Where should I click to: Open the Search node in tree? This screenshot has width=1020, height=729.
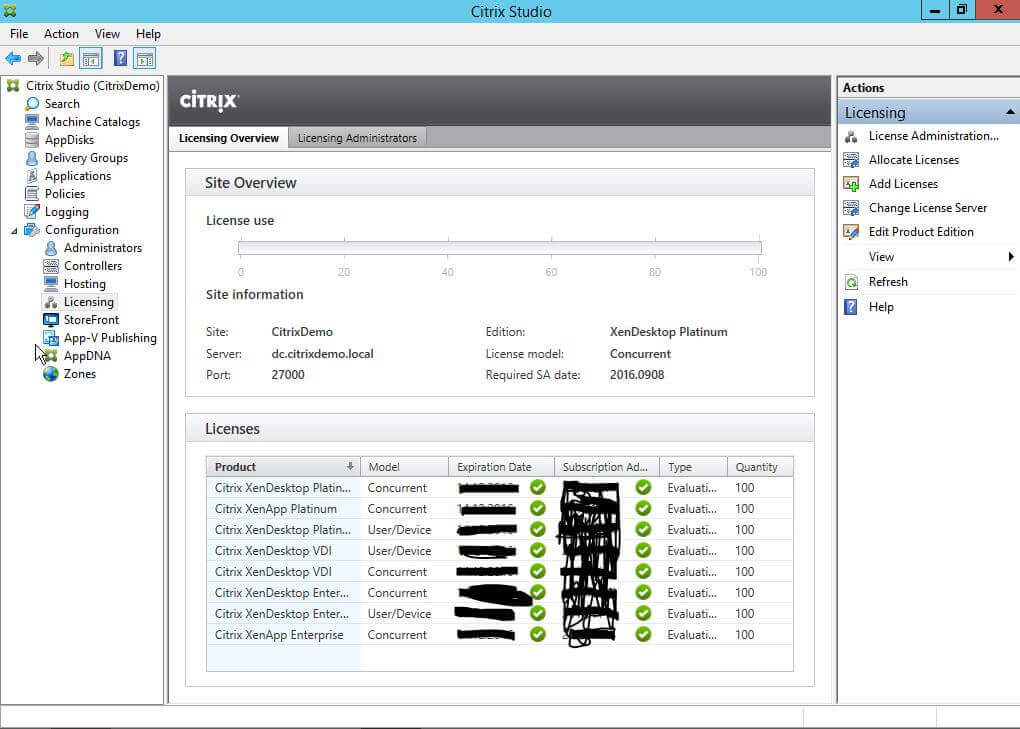tap(62, 104)
